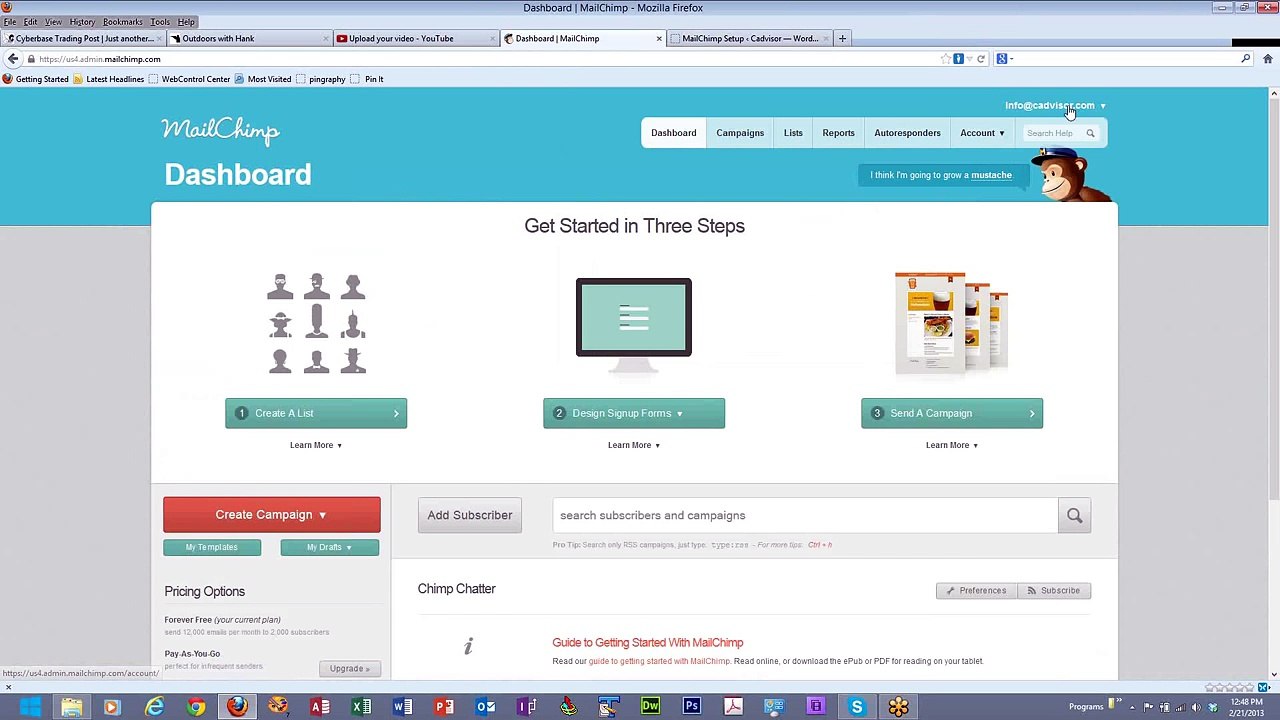Open Photoshop from the taskbar
This screenshot has height=720, width=1280.
coord(691,707)
